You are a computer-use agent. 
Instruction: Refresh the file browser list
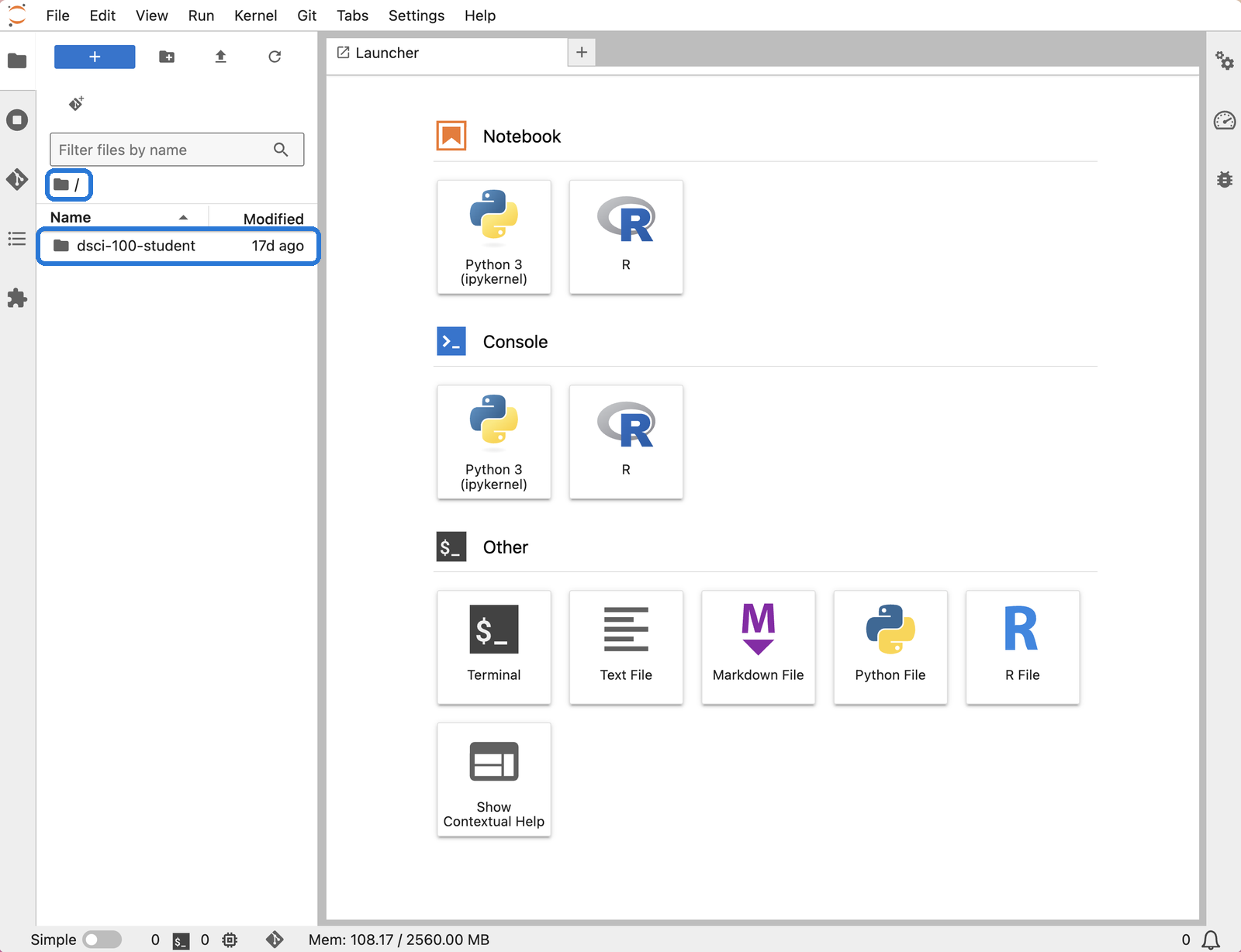coord(275,57)
